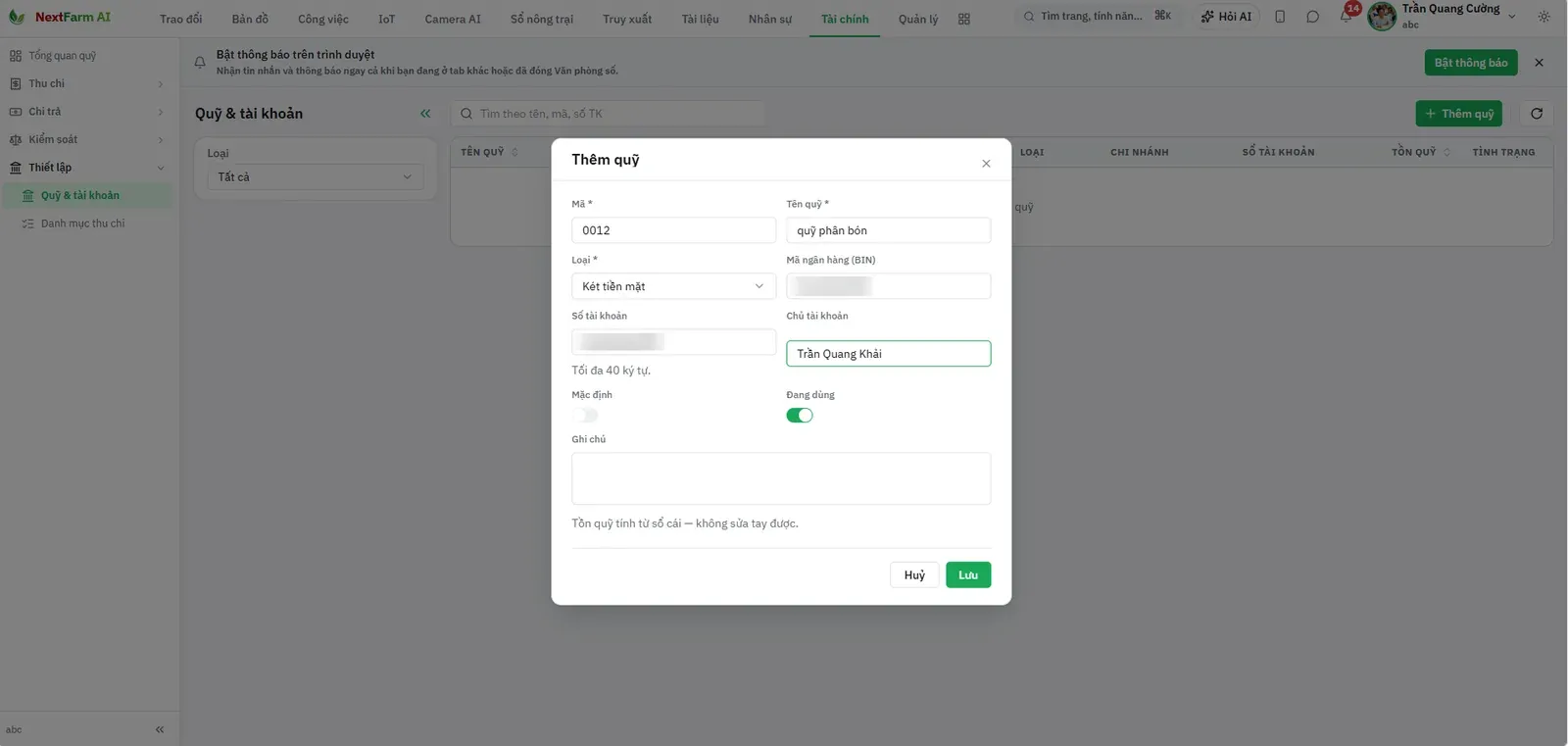Image resolution: width=1568 pixels, height=746 pixels.
Task: Sort by the TÊN QUỸ column
Action: [x=489, y=152]
